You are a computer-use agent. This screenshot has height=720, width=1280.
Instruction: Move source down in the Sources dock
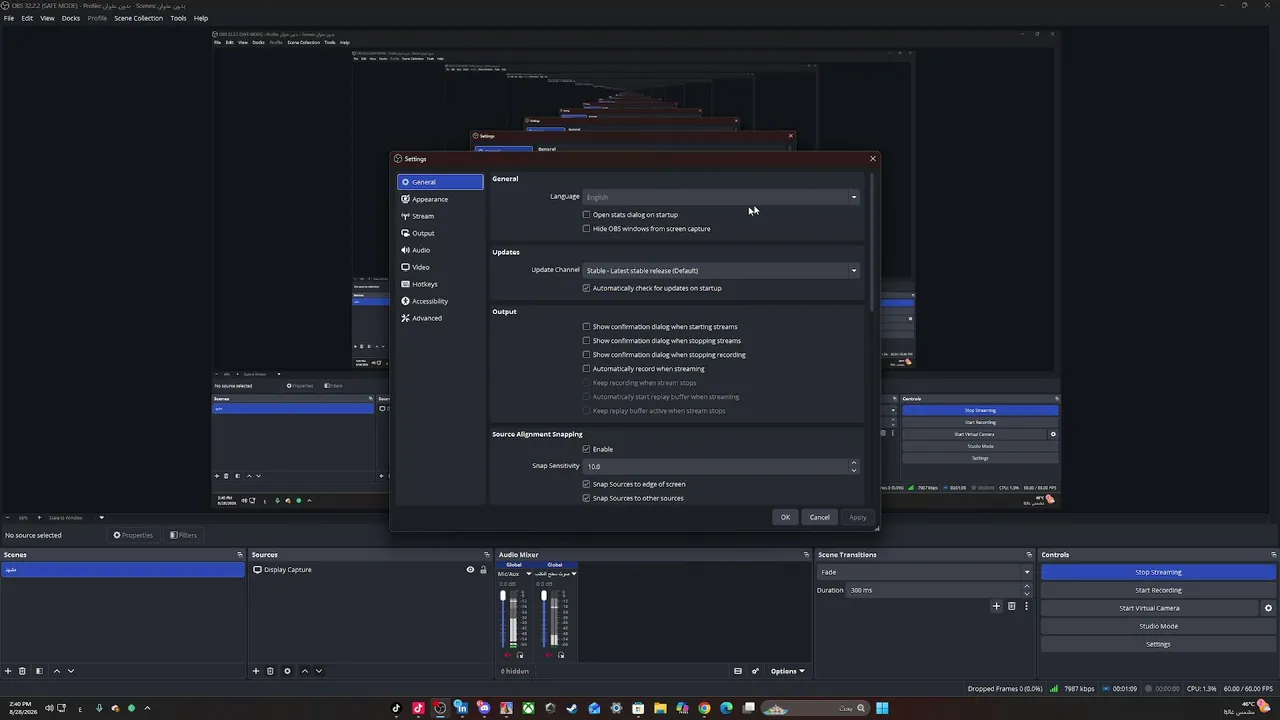tap(319, 671)
